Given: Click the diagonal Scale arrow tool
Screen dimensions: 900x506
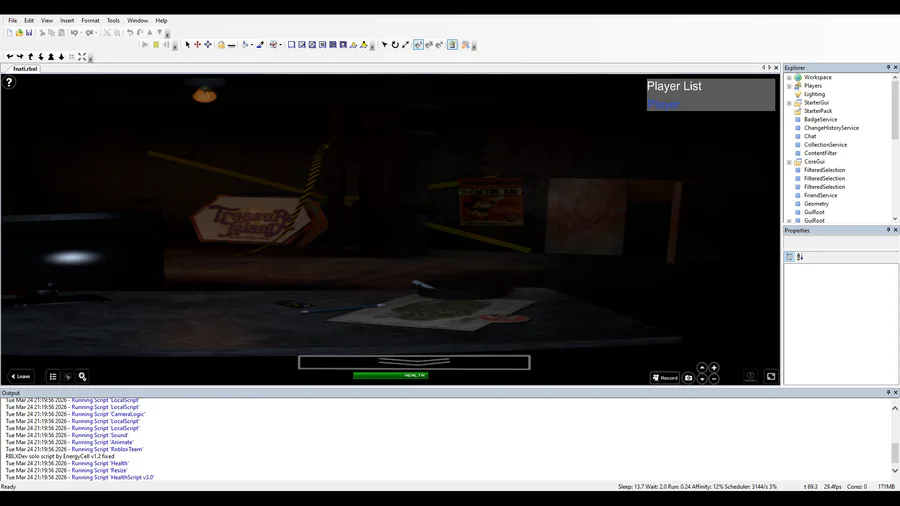Looking at the screenshot, I should pyautogui.click(x=405, y=45).
